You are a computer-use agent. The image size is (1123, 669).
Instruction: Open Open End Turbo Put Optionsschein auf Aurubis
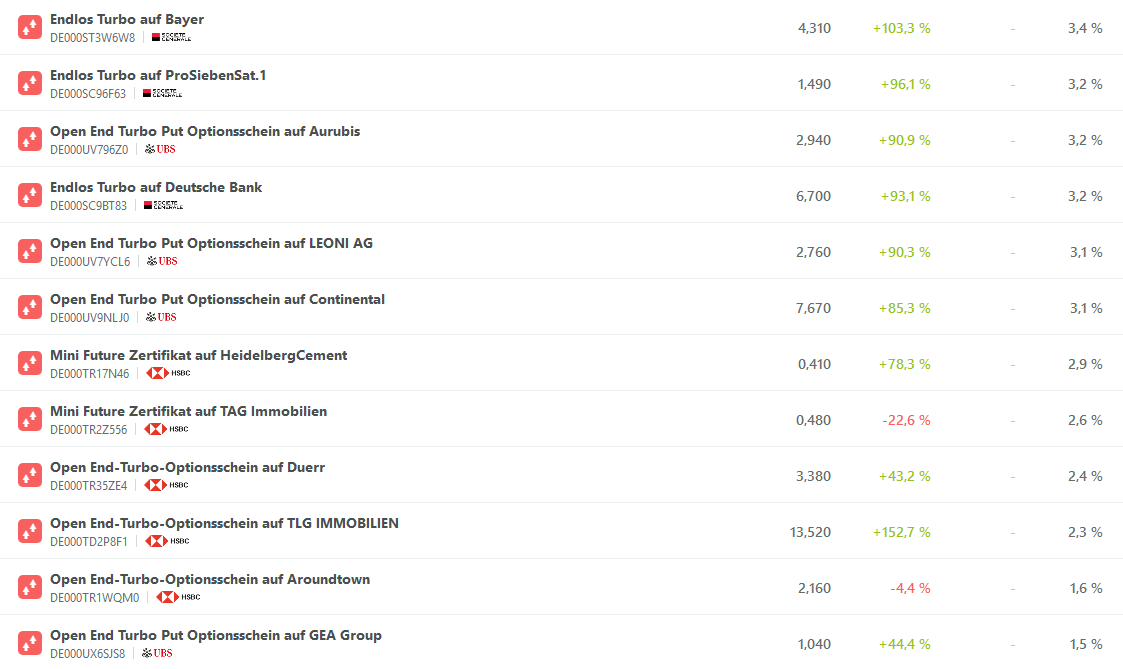(x=205, y=131)
